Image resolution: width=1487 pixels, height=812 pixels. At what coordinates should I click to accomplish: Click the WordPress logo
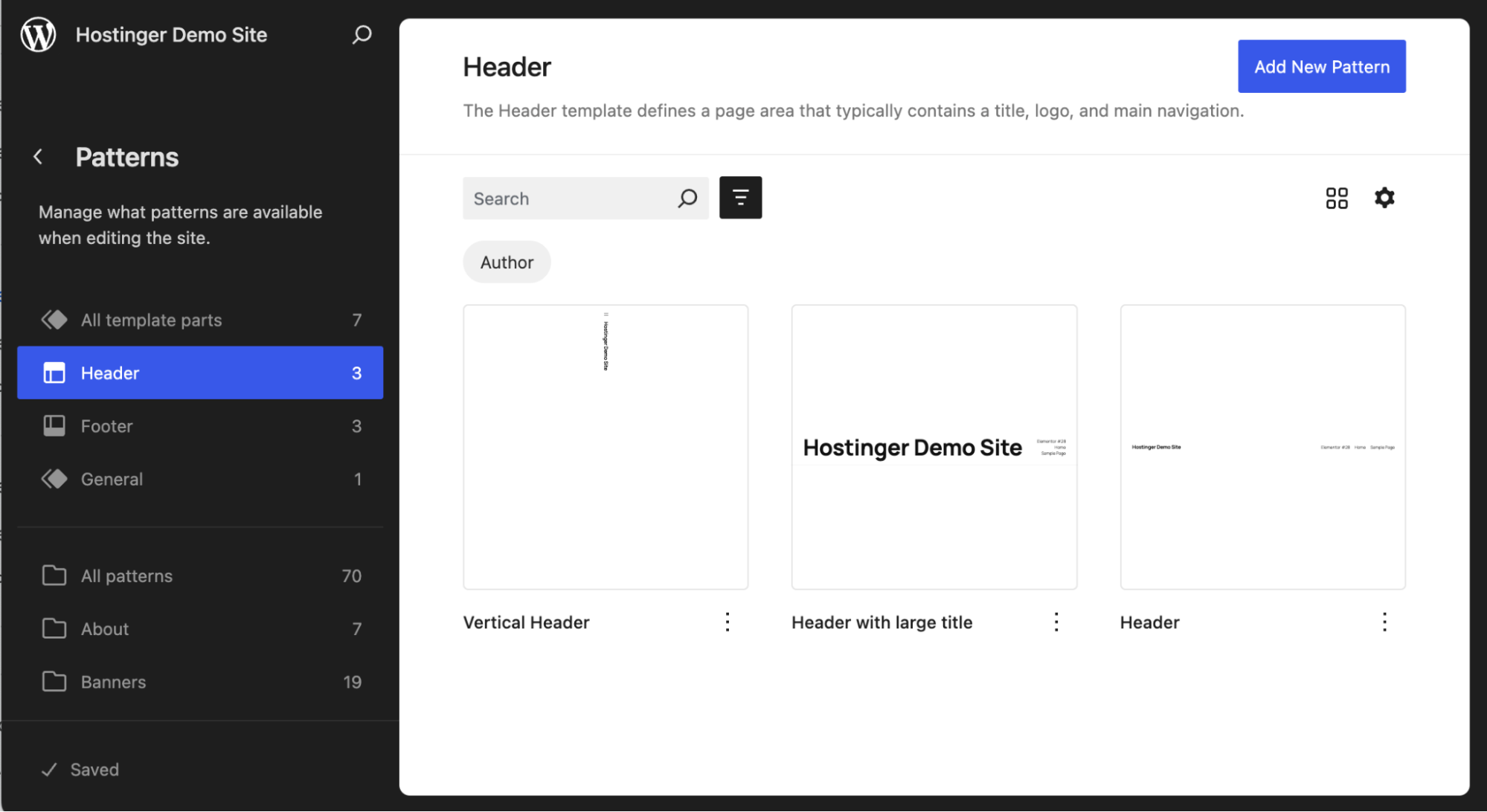(37, 33)
